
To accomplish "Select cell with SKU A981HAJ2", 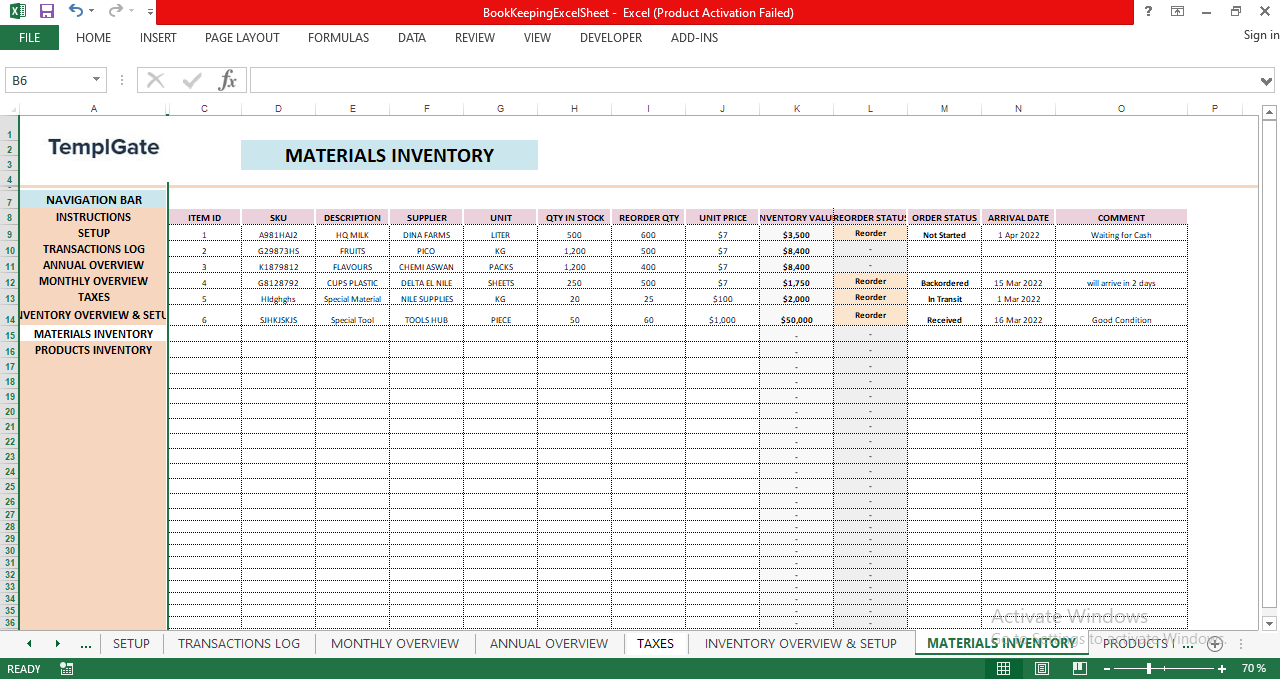I will pyautogui.click(x=278, y=235).
